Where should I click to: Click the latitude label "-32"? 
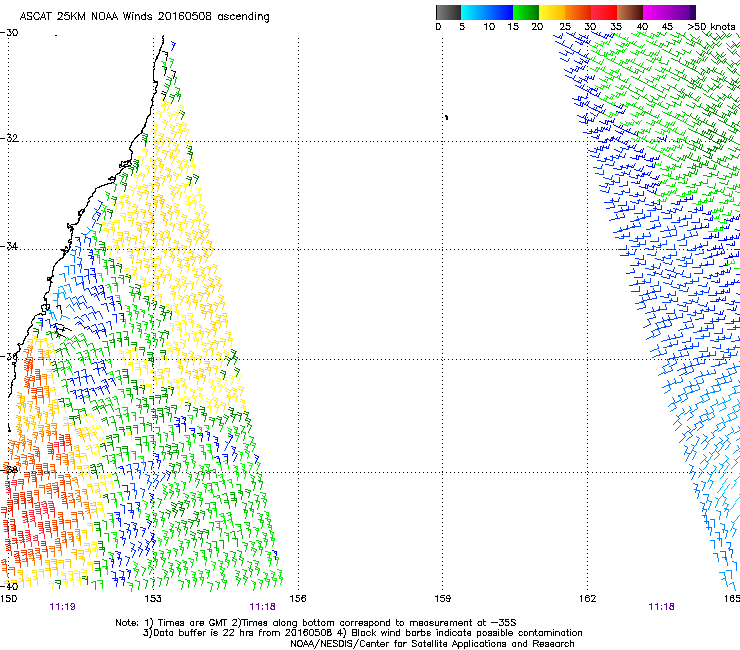click(x=9, y=138)
